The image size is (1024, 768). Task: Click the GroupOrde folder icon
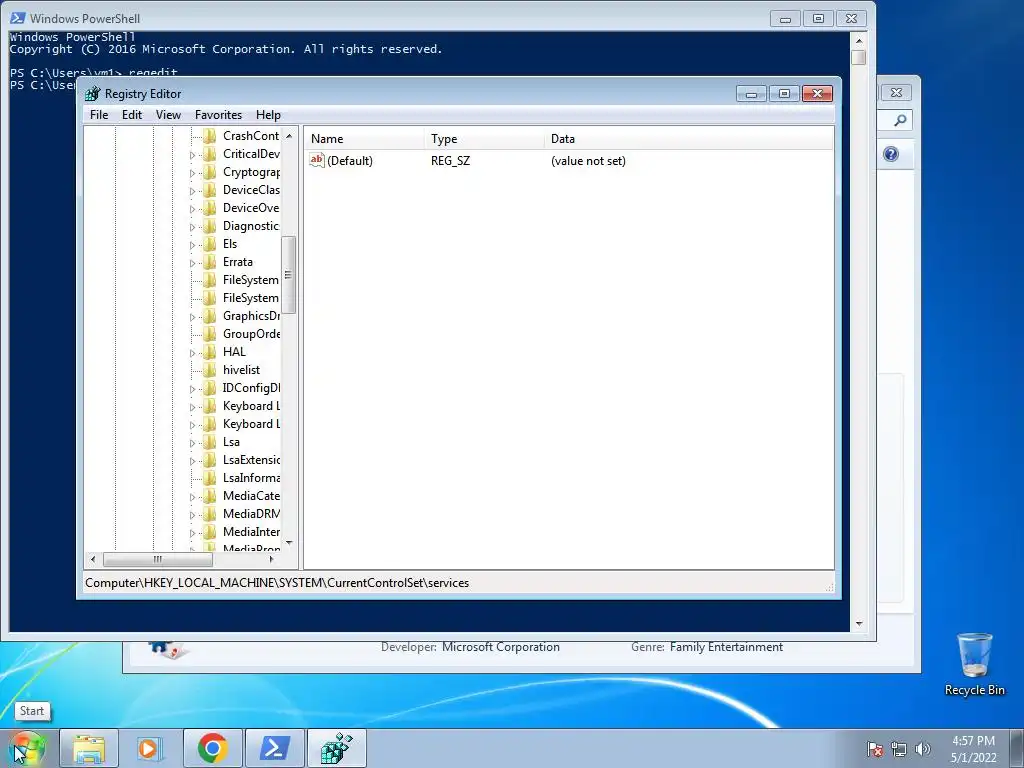point(210,334)
